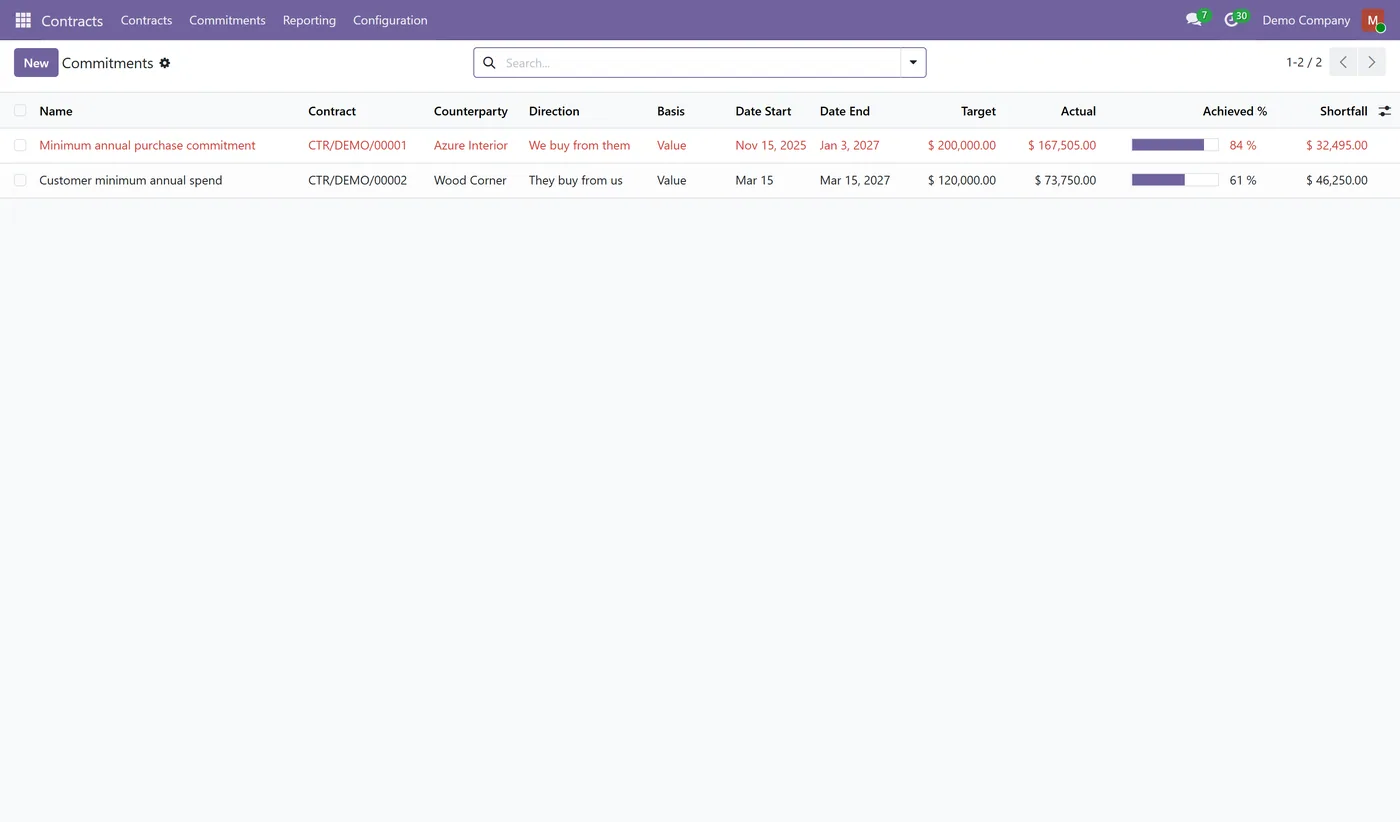Go to the next page arrow
The height and width of the screenshot is (822, 1400).
(x=1372, y=62)
